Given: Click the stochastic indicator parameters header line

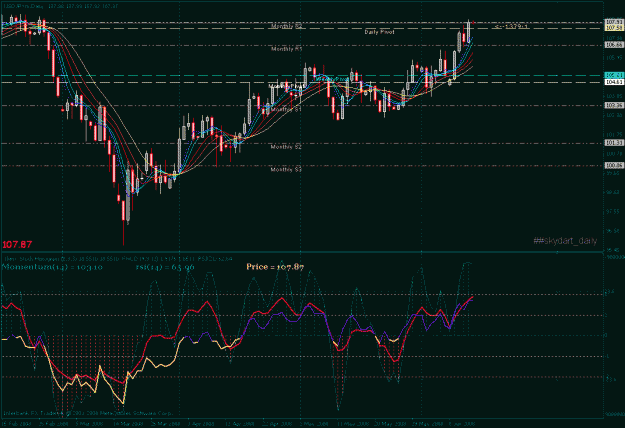Looking at the screenshot, I should pyautogui.click(x=118, y=259).
